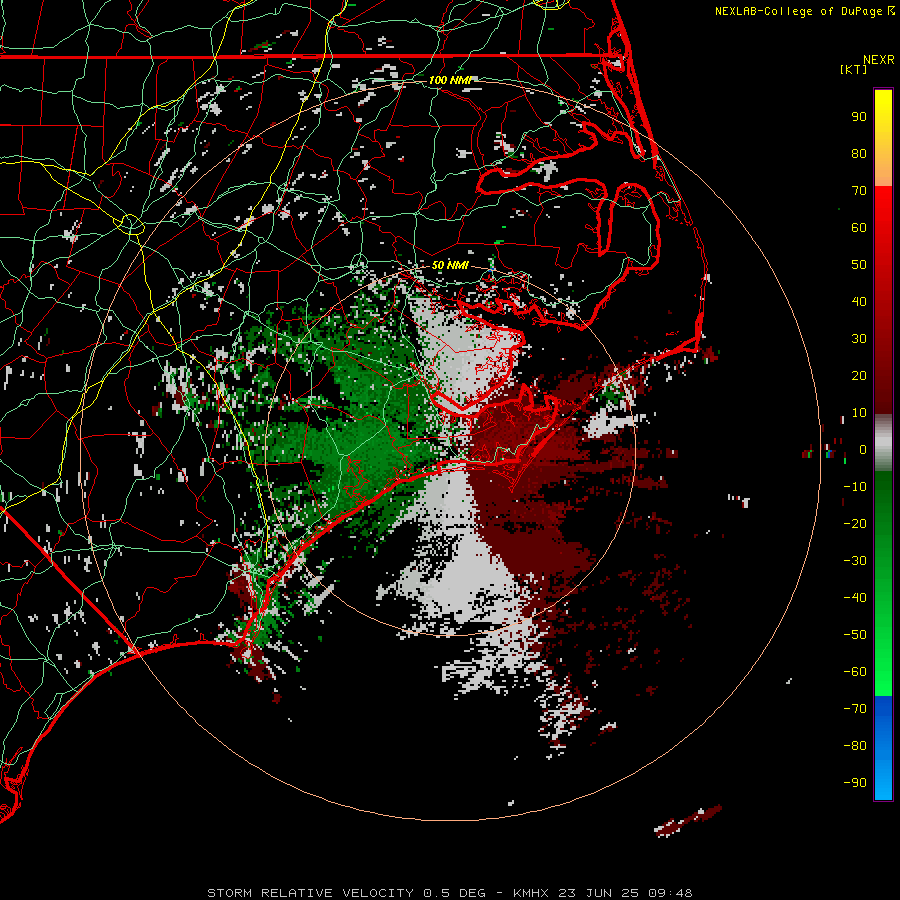Image resolution: width=900 pixels, height=900 pixels.
Task: Click the storm relative velocity caption at bottom
Action: 449,893
